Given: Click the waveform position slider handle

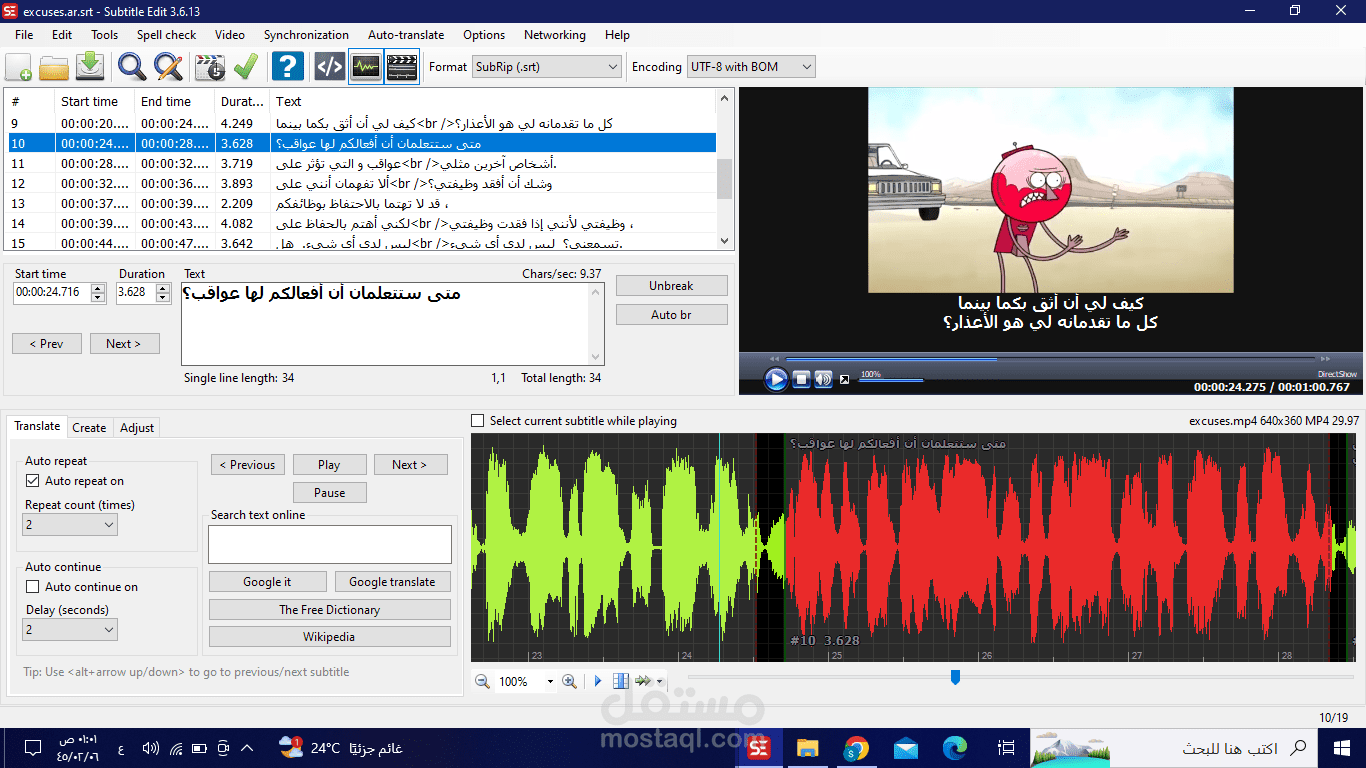Looking at the screenshot, I should click(x=955, y=678).
